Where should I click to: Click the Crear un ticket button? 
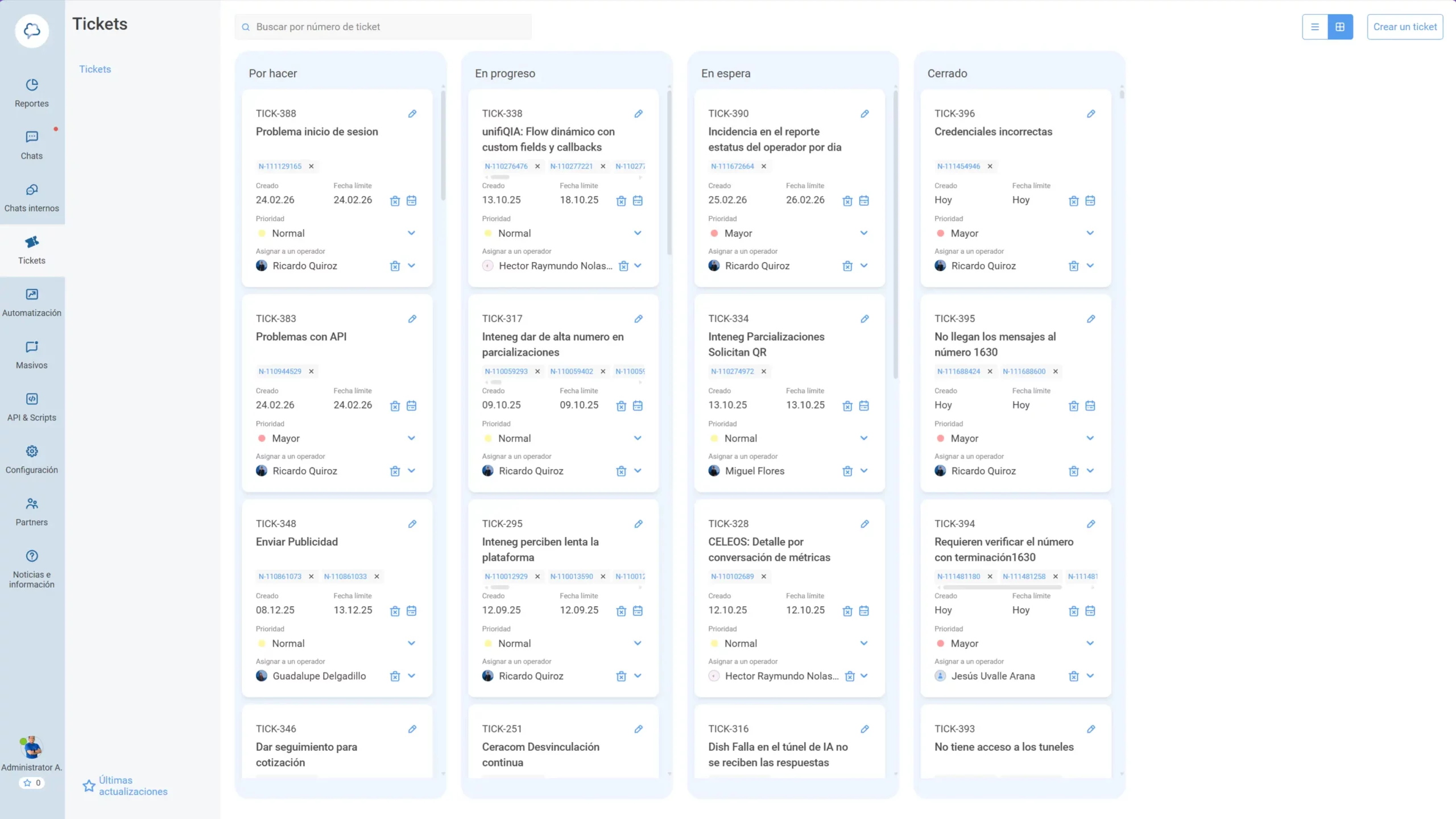click(1404, 26)
